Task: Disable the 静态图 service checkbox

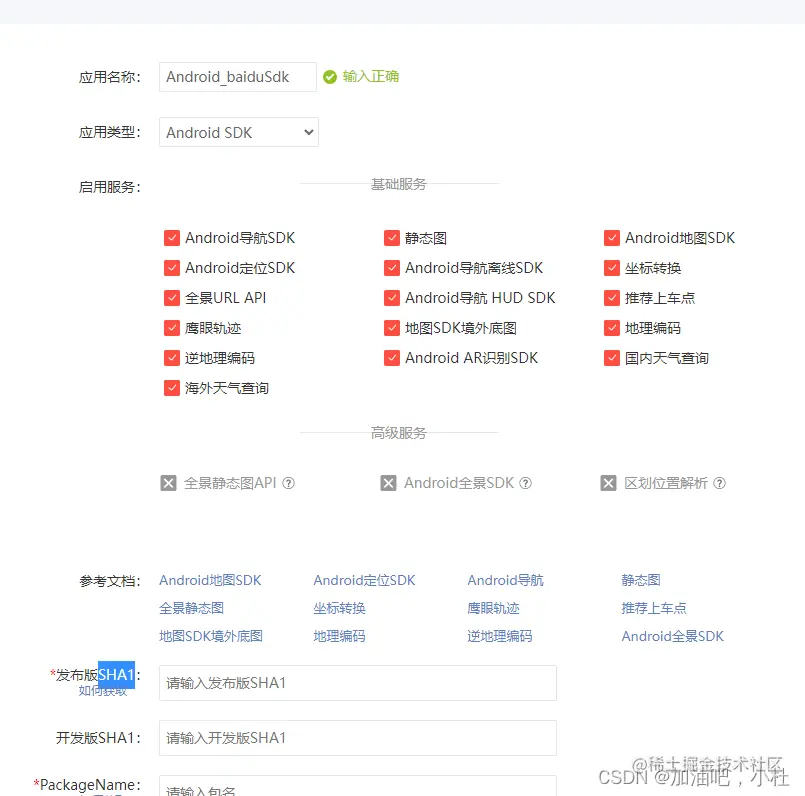Action: 392,238
